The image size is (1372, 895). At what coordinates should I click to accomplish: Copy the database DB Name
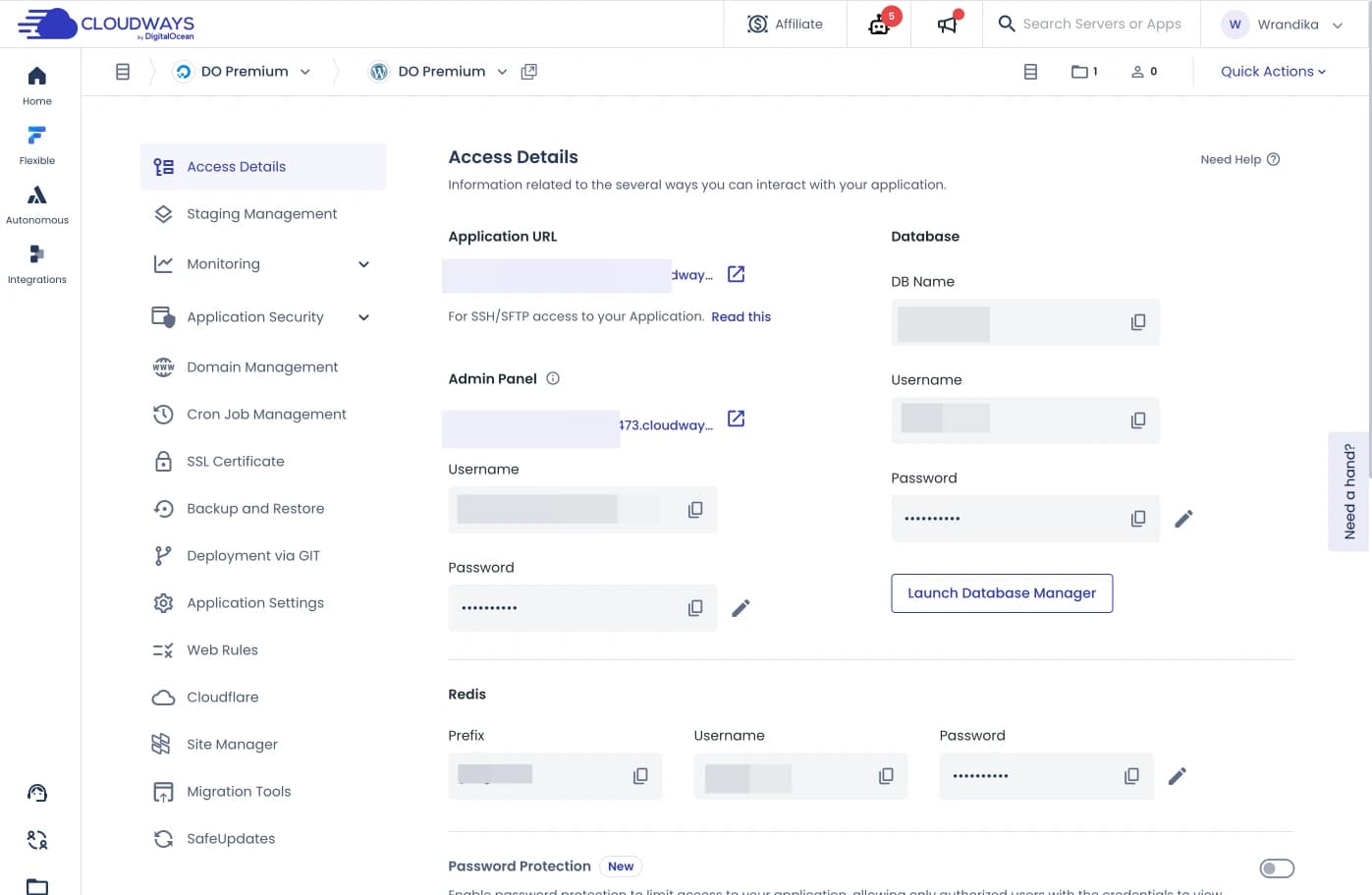pos(1137,321)
